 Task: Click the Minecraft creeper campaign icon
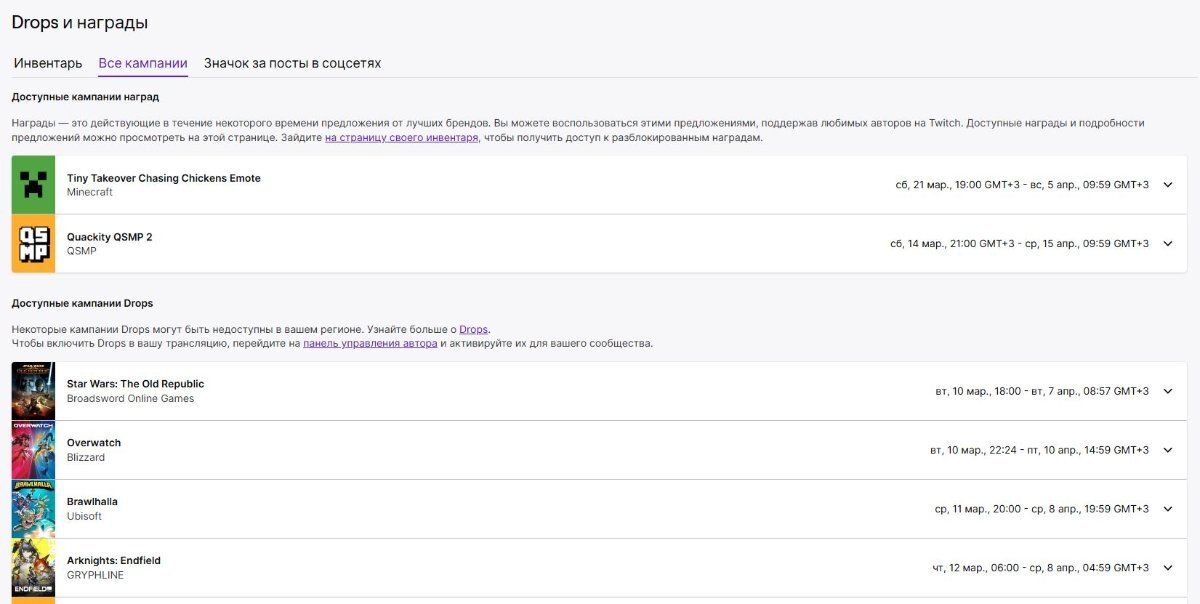point(33,185)
